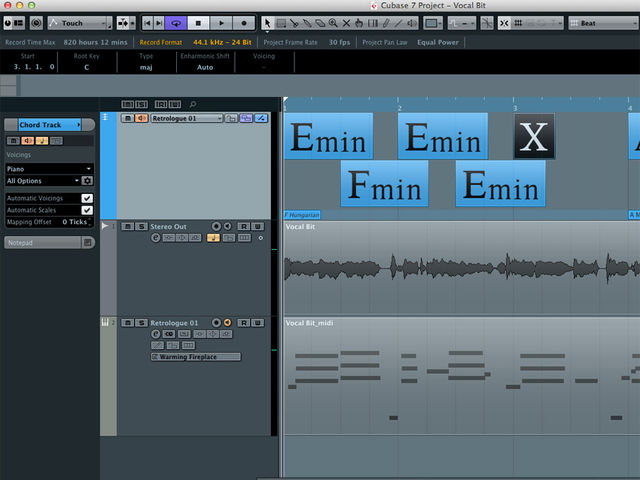The height and width of the screenshot is (480, 640).
Task: Select the Glue tool
Action: pos(307,23)
